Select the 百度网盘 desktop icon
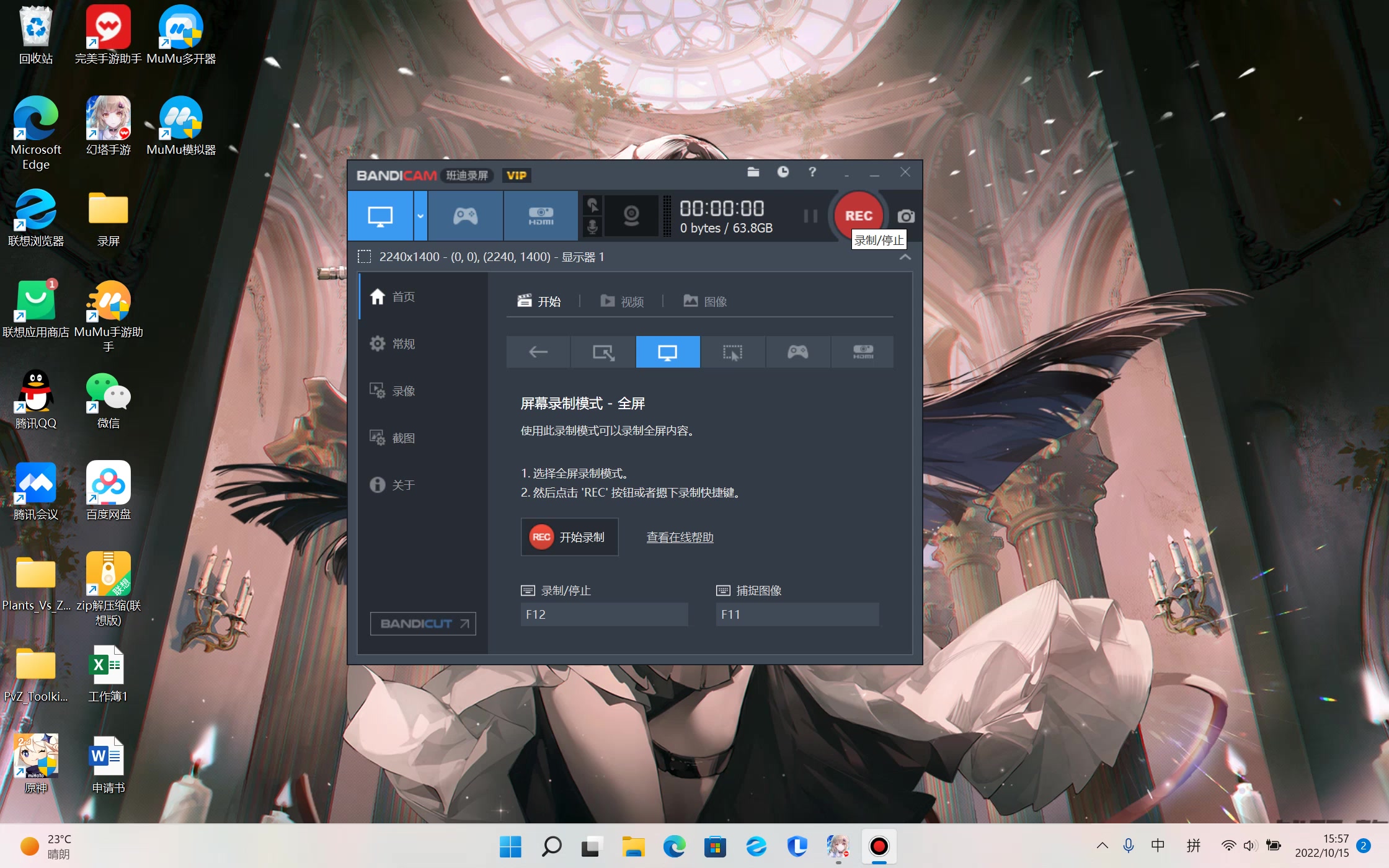 tap(109, 491)
